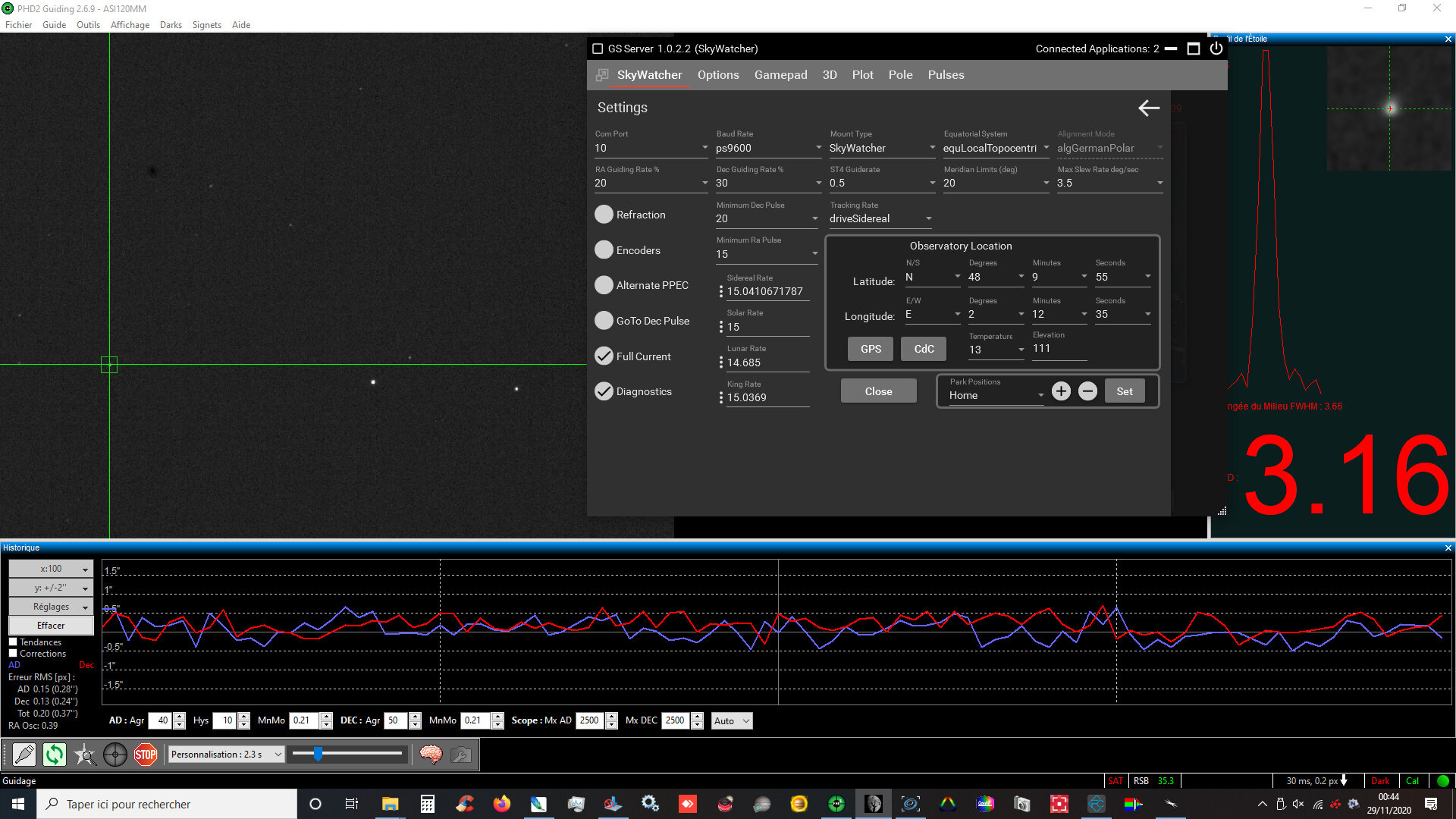Click the USB connect equipment icon
This screenshot has width=1456, height=819.
[x=24, y=755]
